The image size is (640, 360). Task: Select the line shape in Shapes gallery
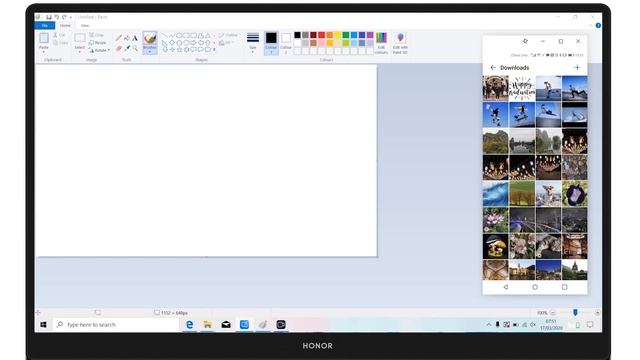[x=164, y=36]
